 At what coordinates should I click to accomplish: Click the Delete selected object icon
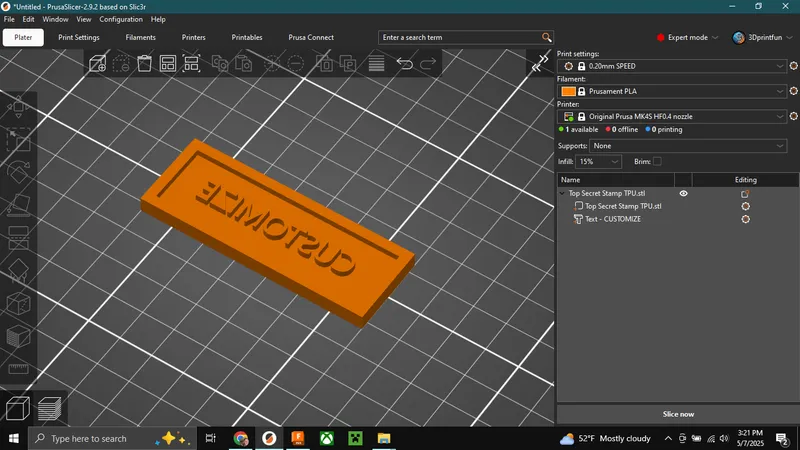click(121, 64)
